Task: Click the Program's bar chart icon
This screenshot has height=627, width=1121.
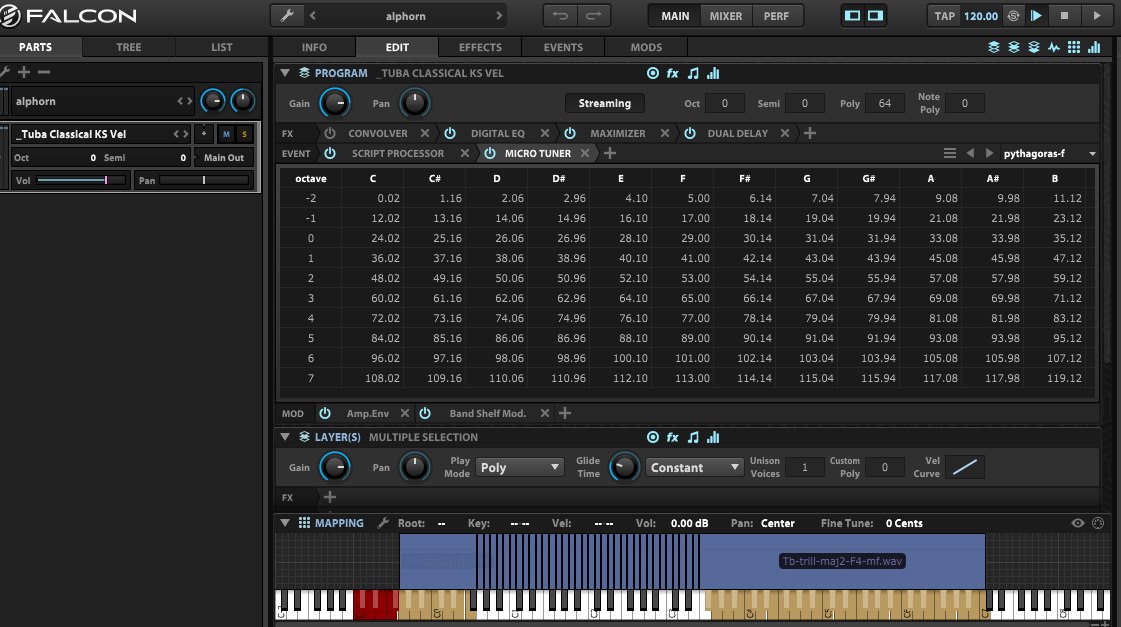Action: coord(713,73)
